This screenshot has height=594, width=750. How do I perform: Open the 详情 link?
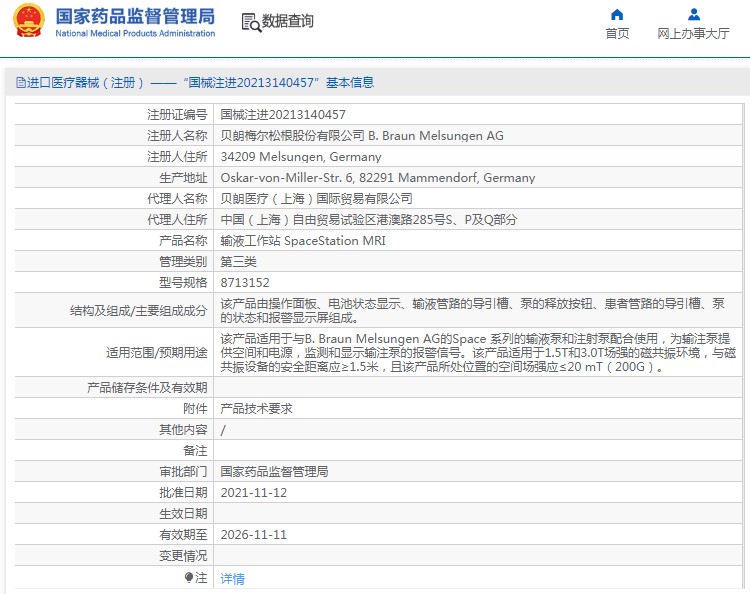pos(232,579)
